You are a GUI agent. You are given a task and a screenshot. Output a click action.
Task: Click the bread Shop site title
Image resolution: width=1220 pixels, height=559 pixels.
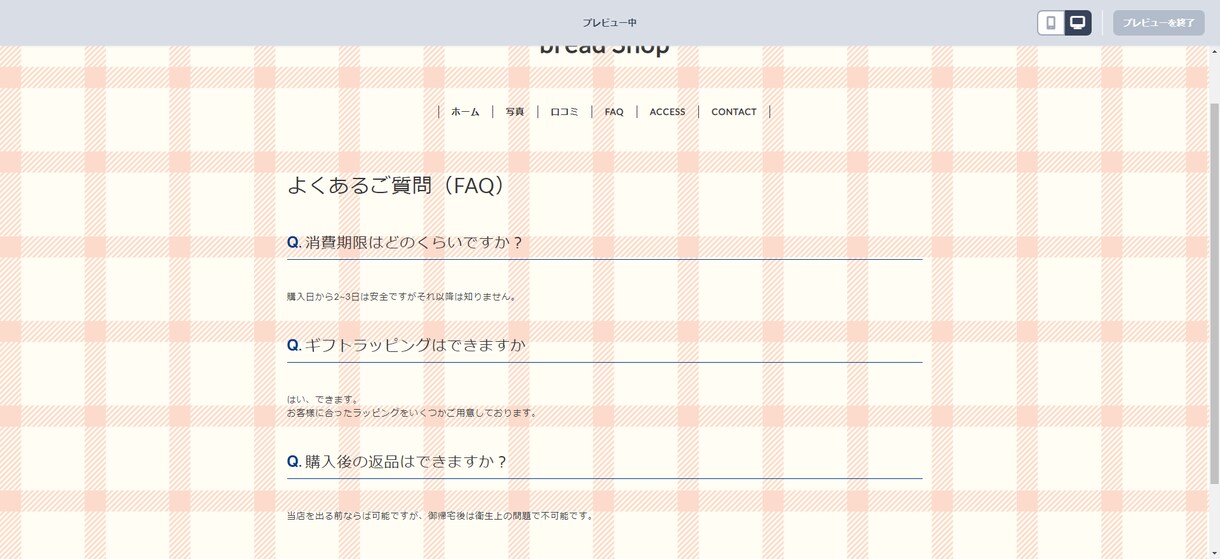pos(604,49)
